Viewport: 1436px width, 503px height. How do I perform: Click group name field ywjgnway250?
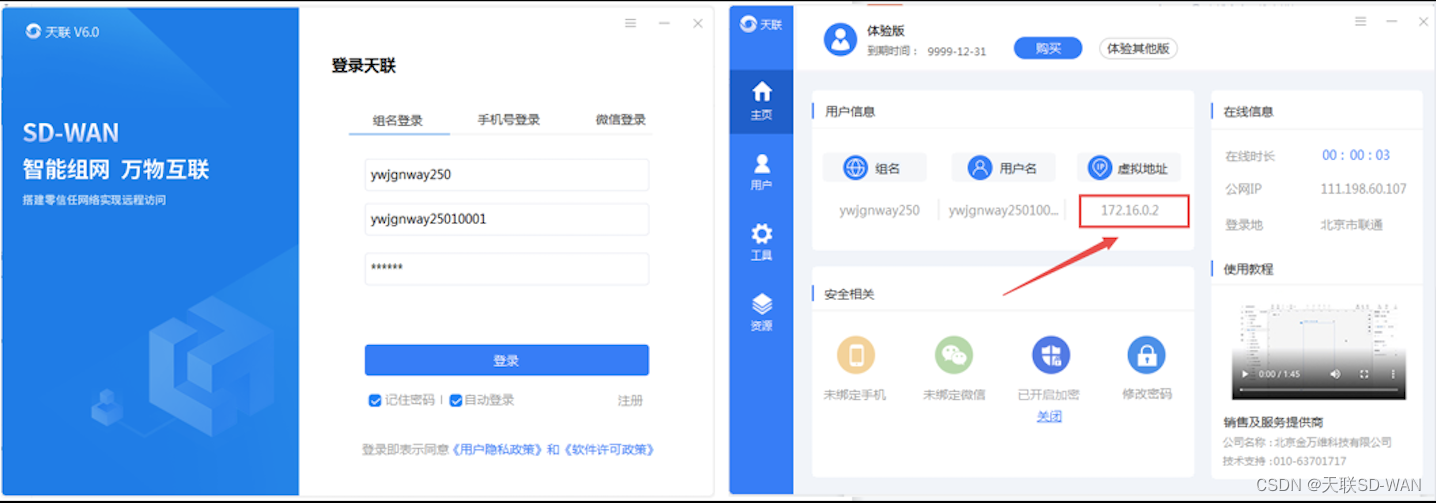point(507,174)
